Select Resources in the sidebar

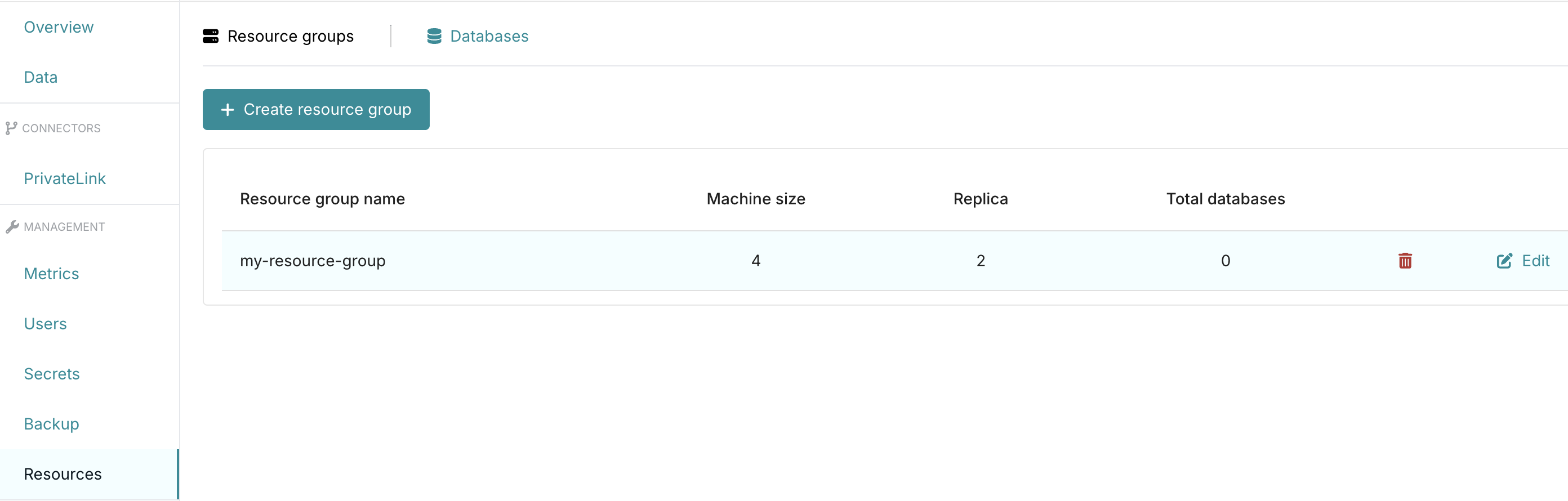click(x=89, y=474)
